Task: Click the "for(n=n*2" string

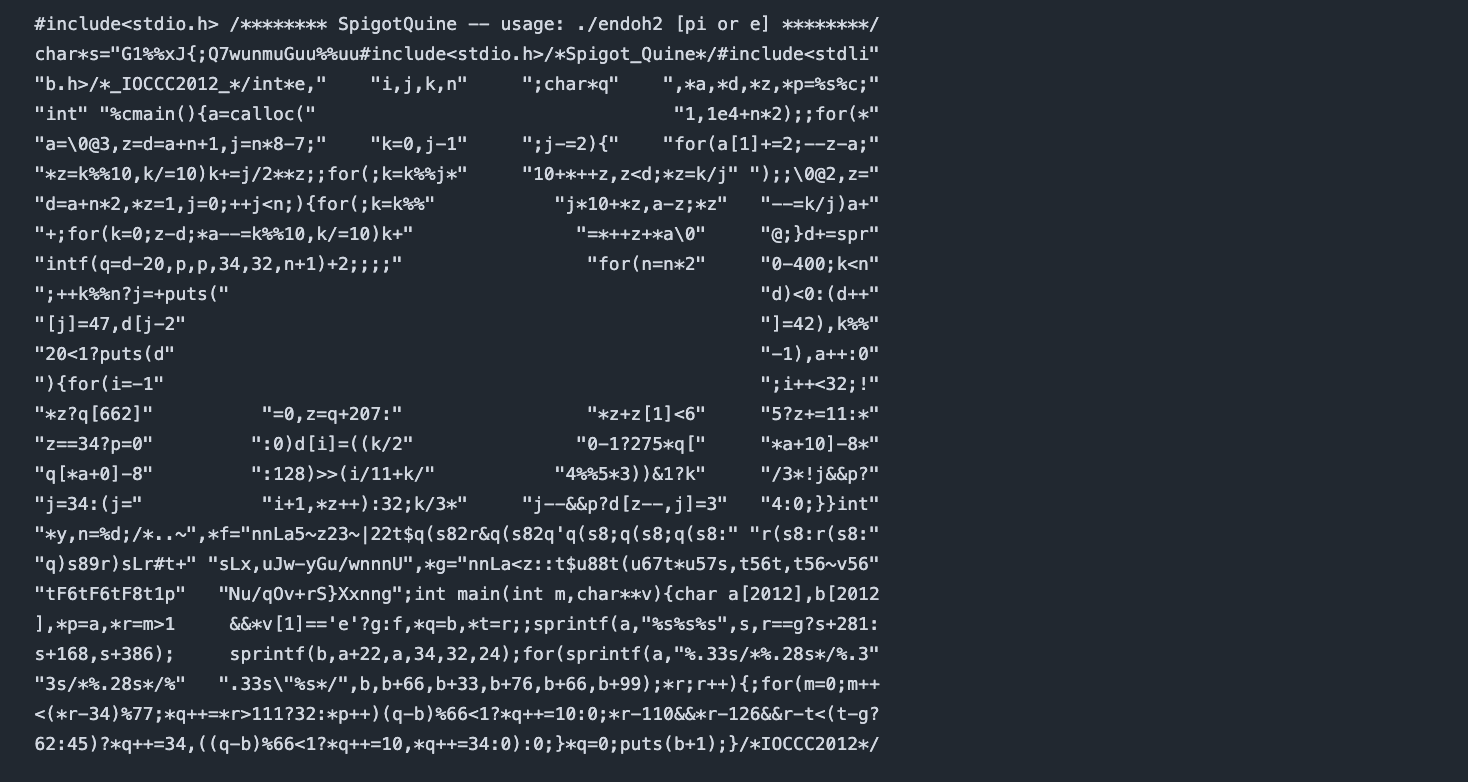Action: coord(645,264)
